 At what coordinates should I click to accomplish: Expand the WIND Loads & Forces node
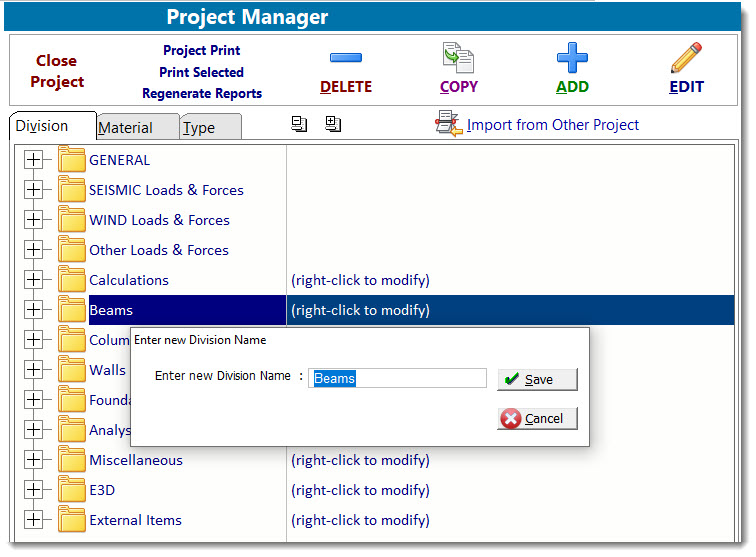click(x=34, y=220)
